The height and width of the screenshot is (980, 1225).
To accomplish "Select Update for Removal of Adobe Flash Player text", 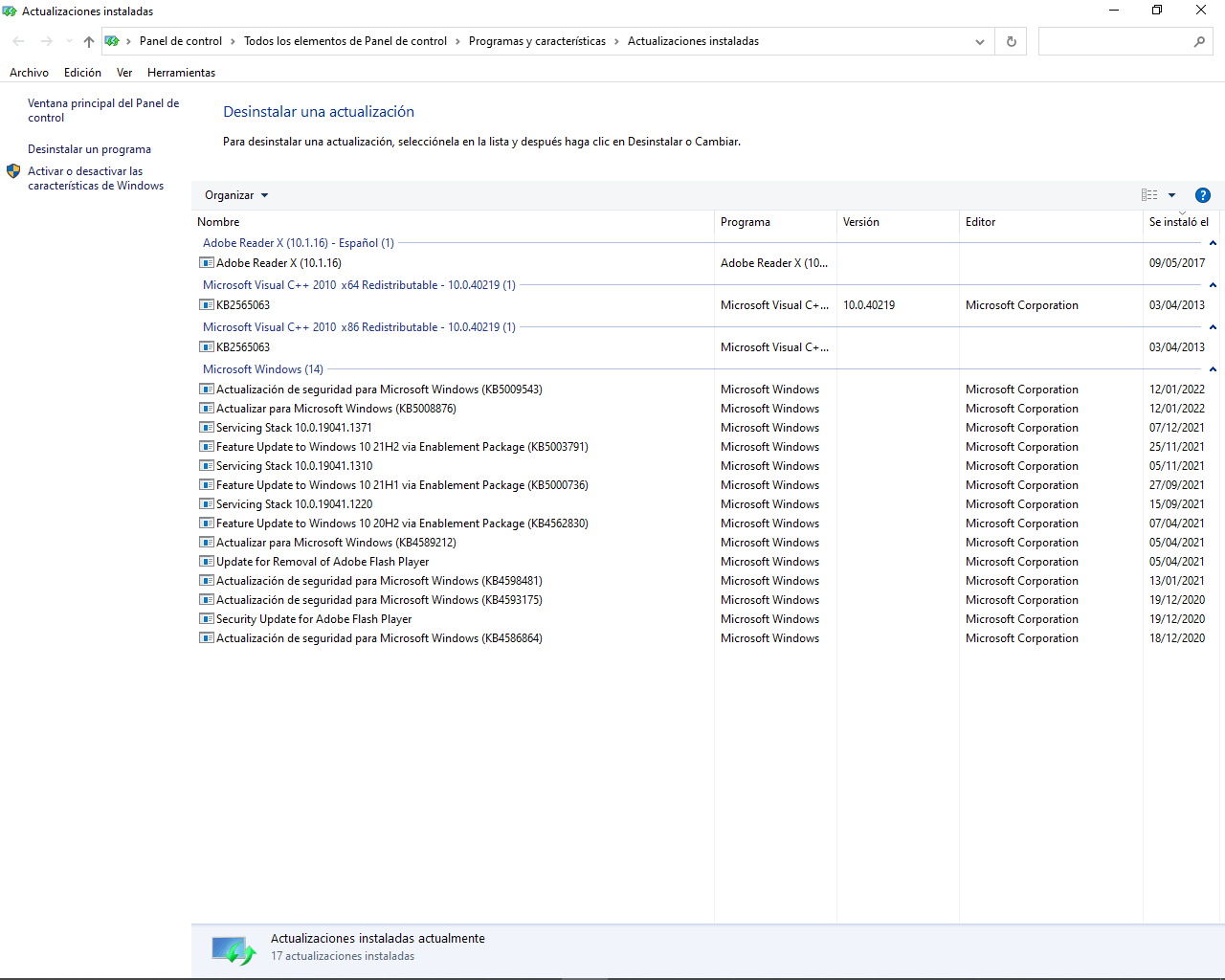I will click(x=323, y=562).
